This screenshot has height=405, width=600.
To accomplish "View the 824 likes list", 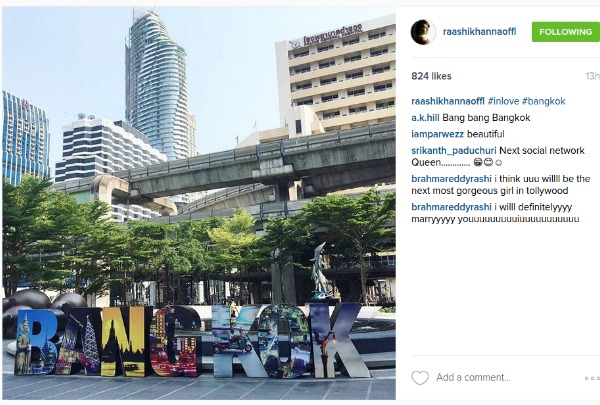I will point(431,76).
